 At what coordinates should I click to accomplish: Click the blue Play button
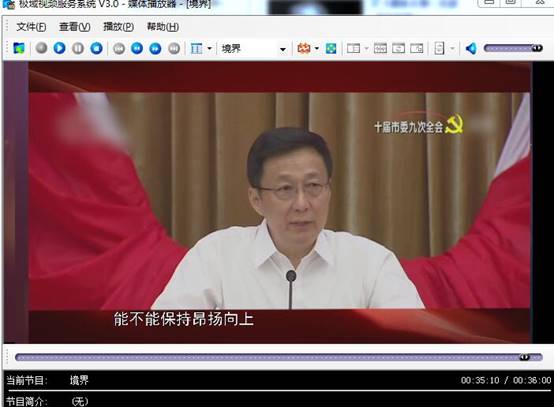click(x=59, y=48)
